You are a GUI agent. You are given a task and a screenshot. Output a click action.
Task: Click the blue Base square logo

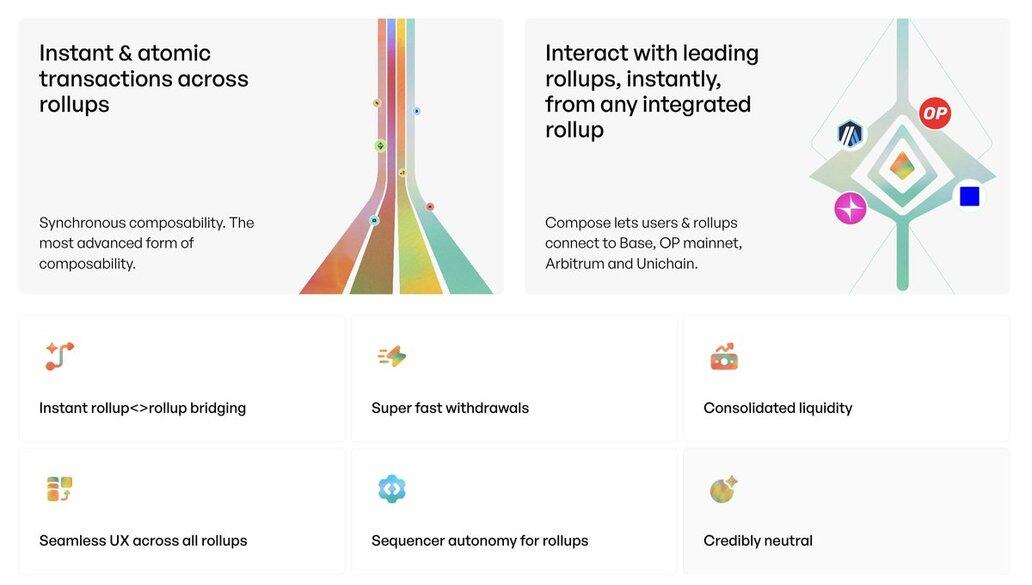point(969,196)
